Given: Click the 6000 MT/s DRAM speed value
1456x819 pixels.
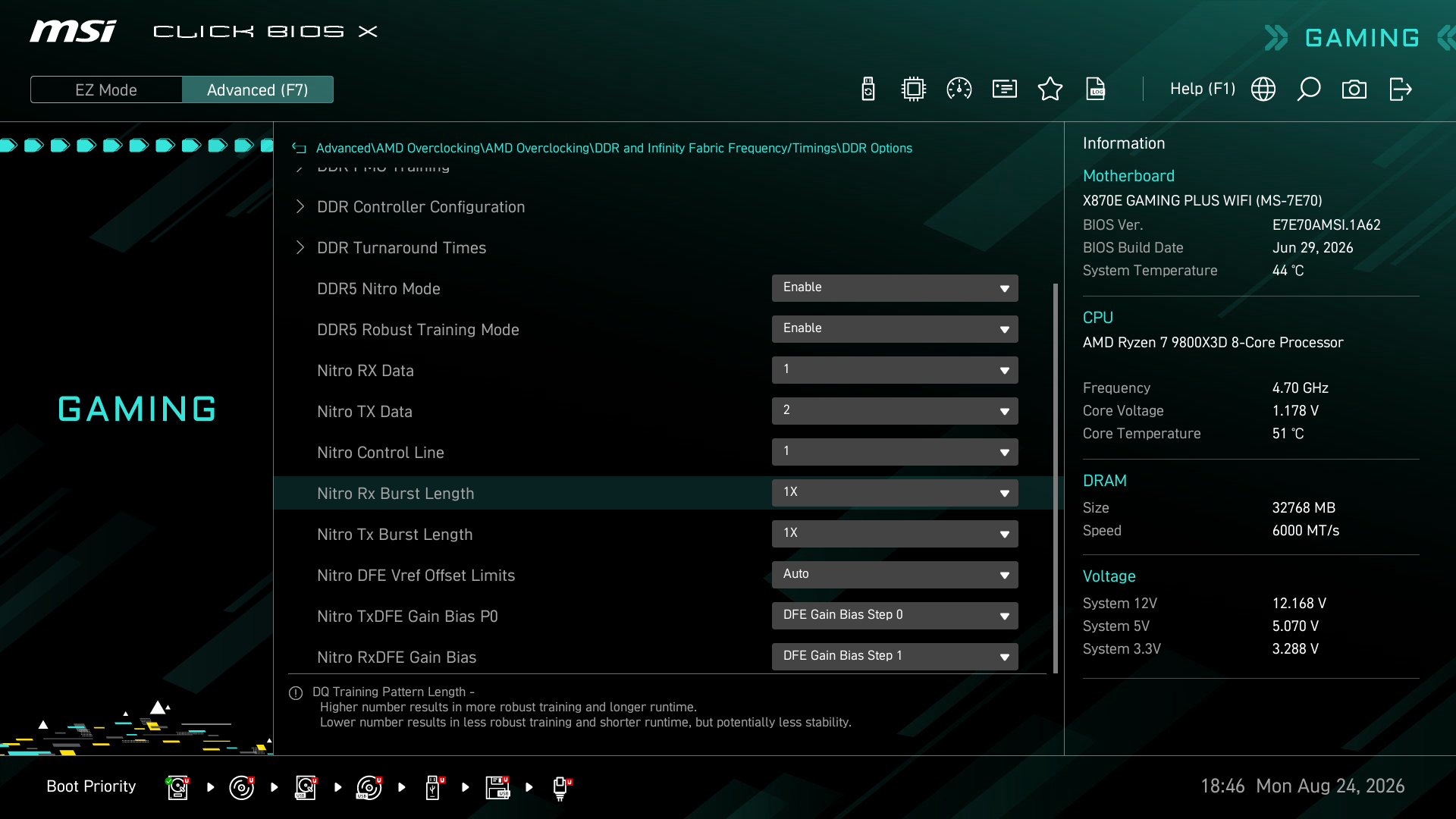Looking at the screenshot, I should (1306, 531).
